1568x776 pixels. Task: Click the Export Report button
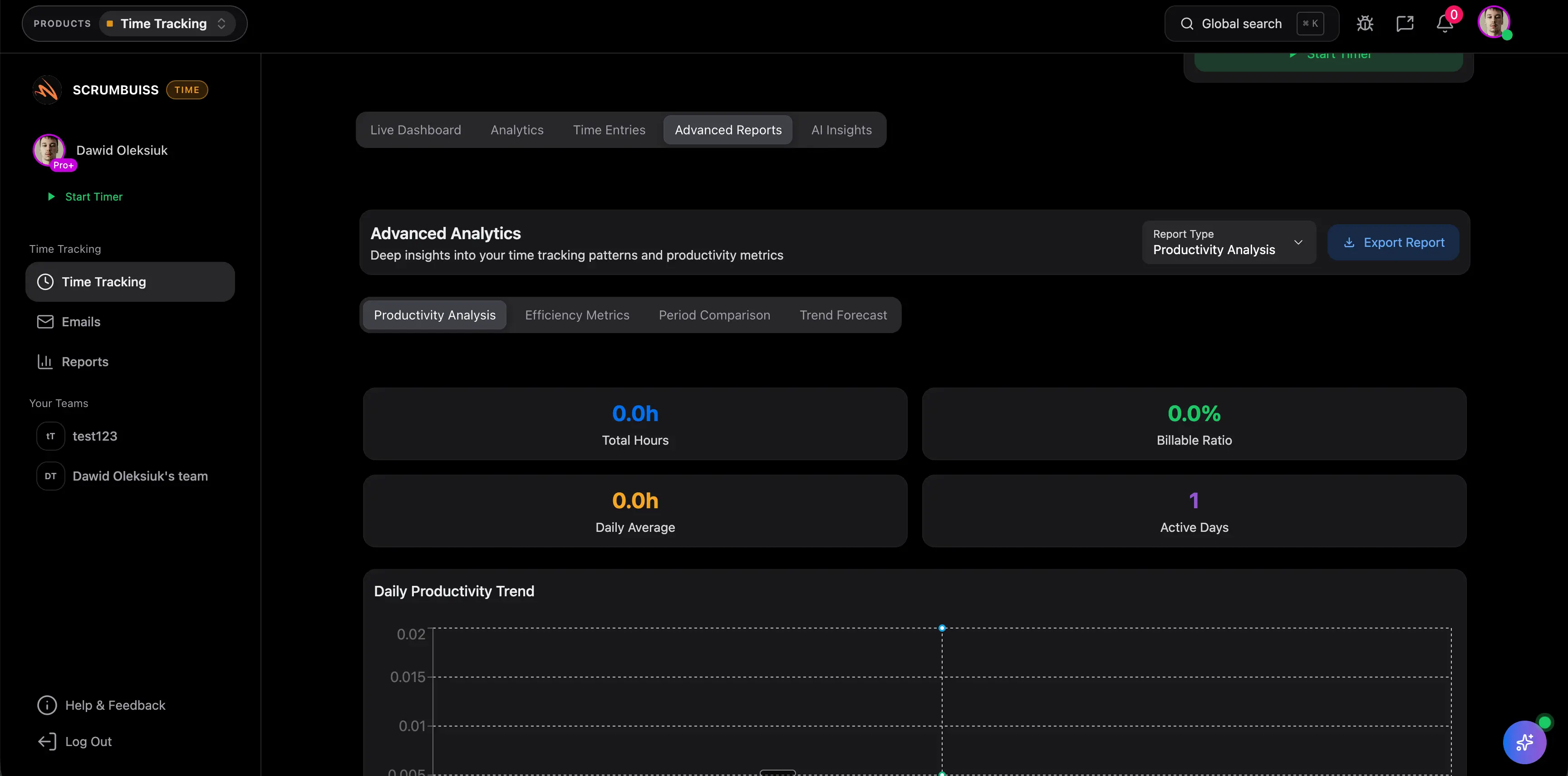(1393, 242)
